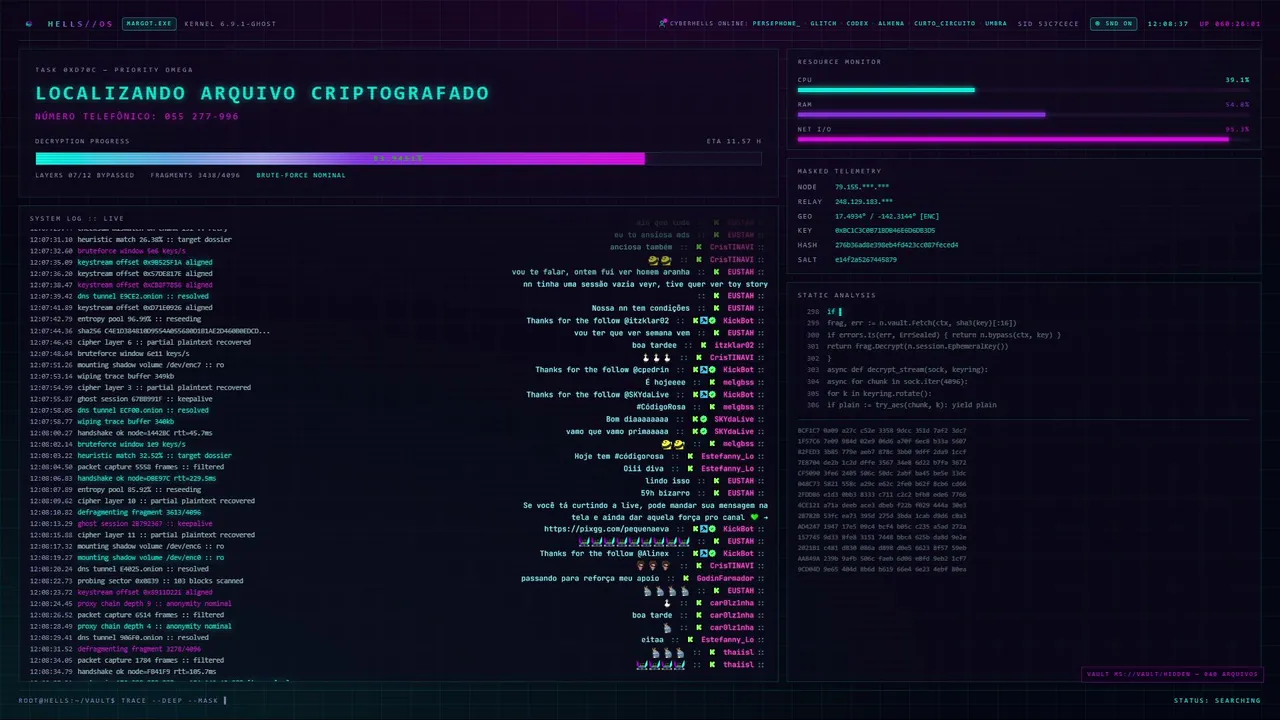Select CURTO_CIRCUITO in the online users list

click(944, 23)
